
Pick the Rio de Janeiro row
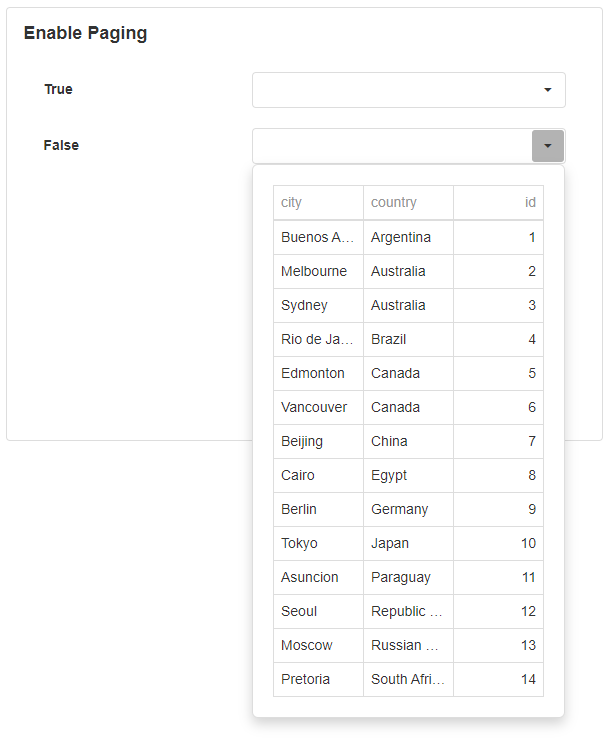317,339
